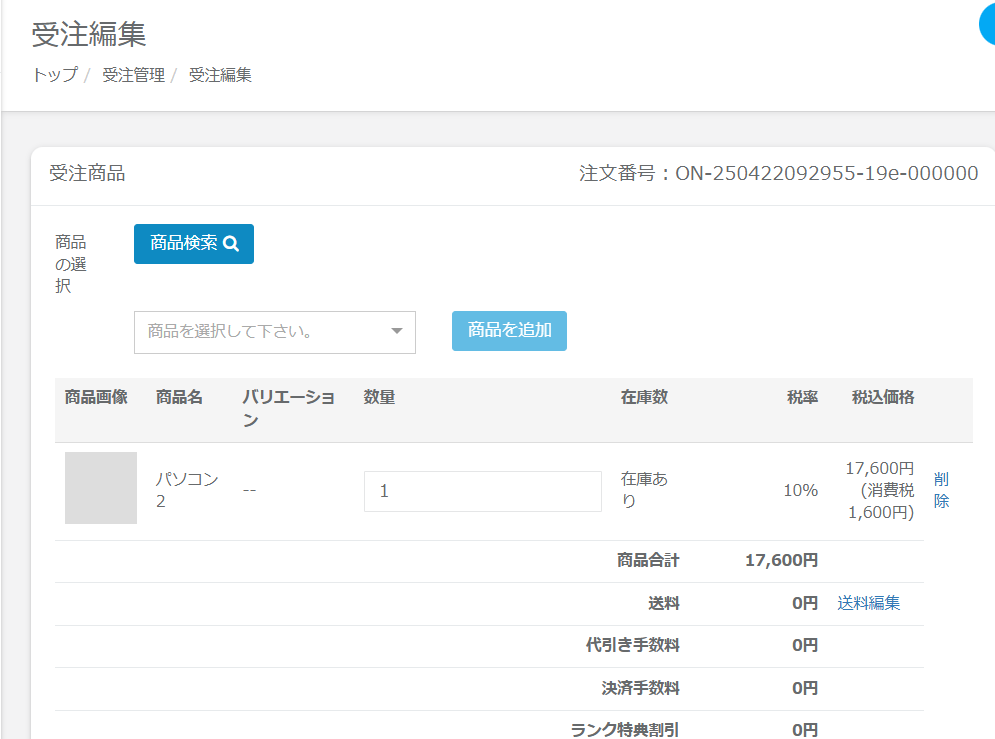Go to トップ in the breadcrumb
The image size is (995, 739).
[x=54, y=75]
